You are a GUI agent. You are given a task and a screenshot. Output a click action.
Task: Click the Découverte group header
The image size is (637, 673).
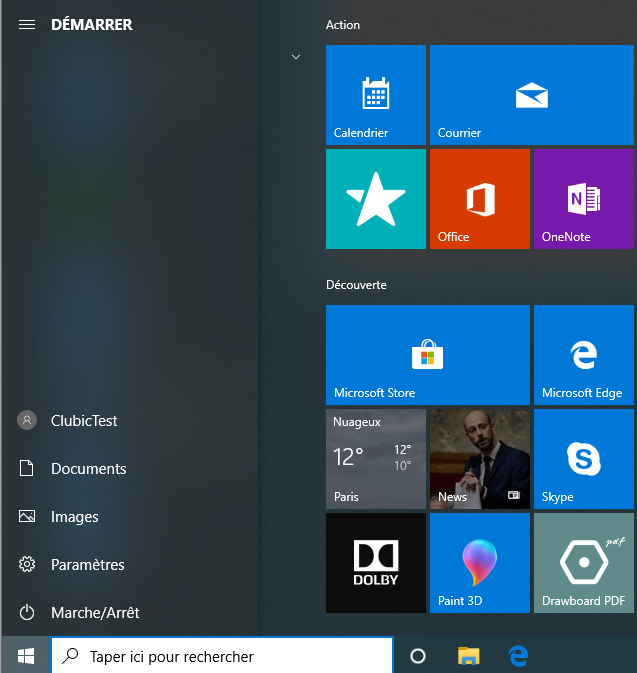click(356, 285)
